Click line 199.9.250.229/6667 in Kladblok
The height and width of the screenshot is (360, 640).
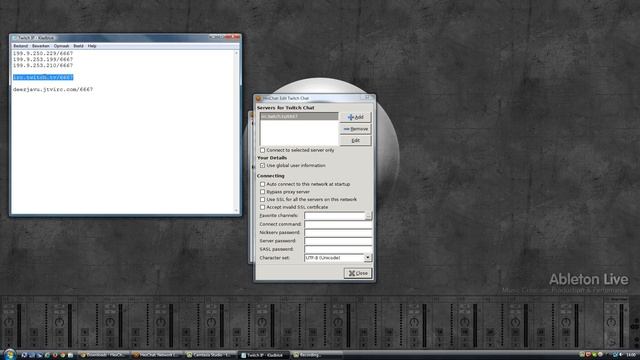43,53
